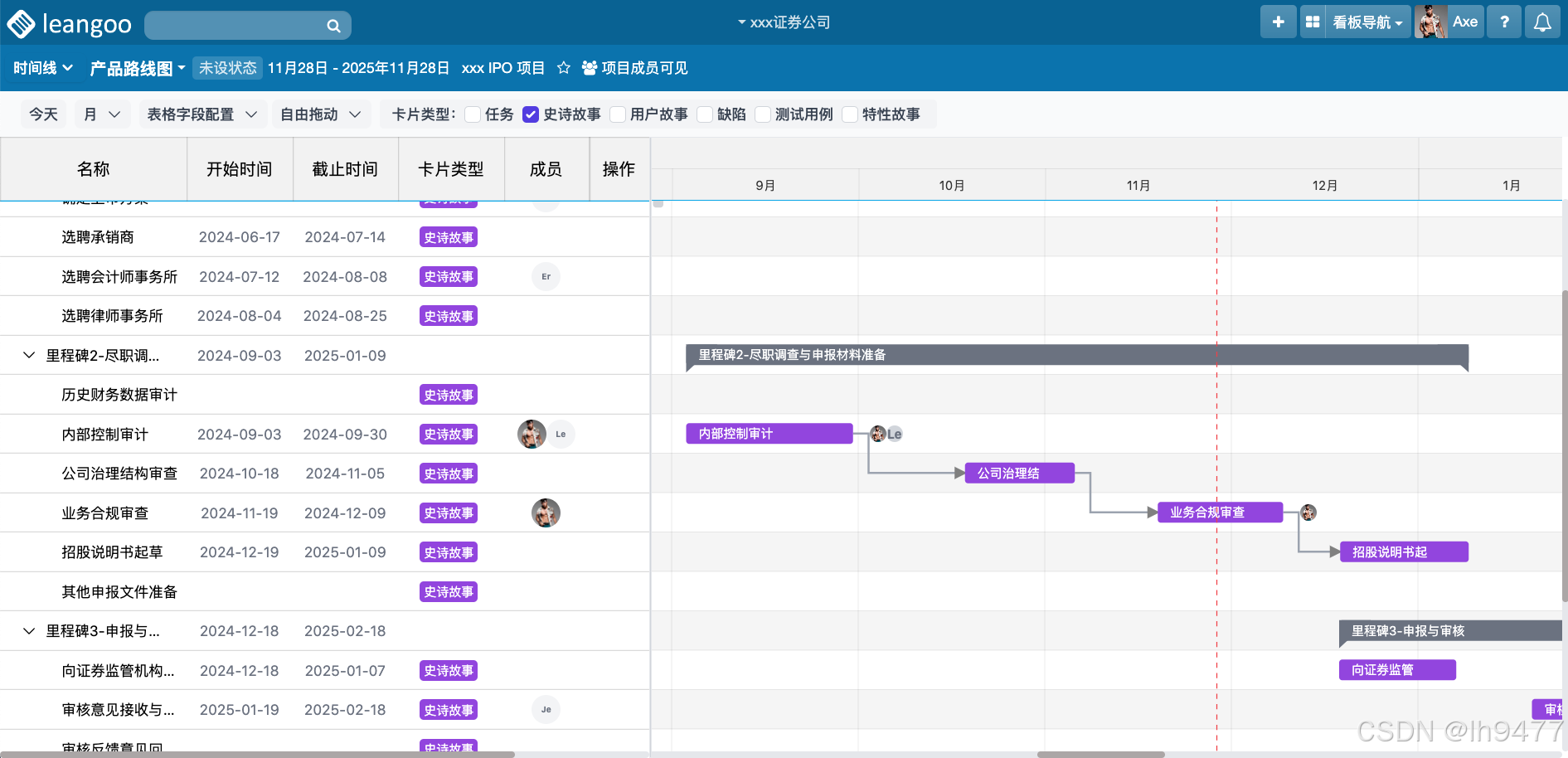The image size is (1568, 758).
Task: Click the plus add button
Action: tap(1278, 22)
